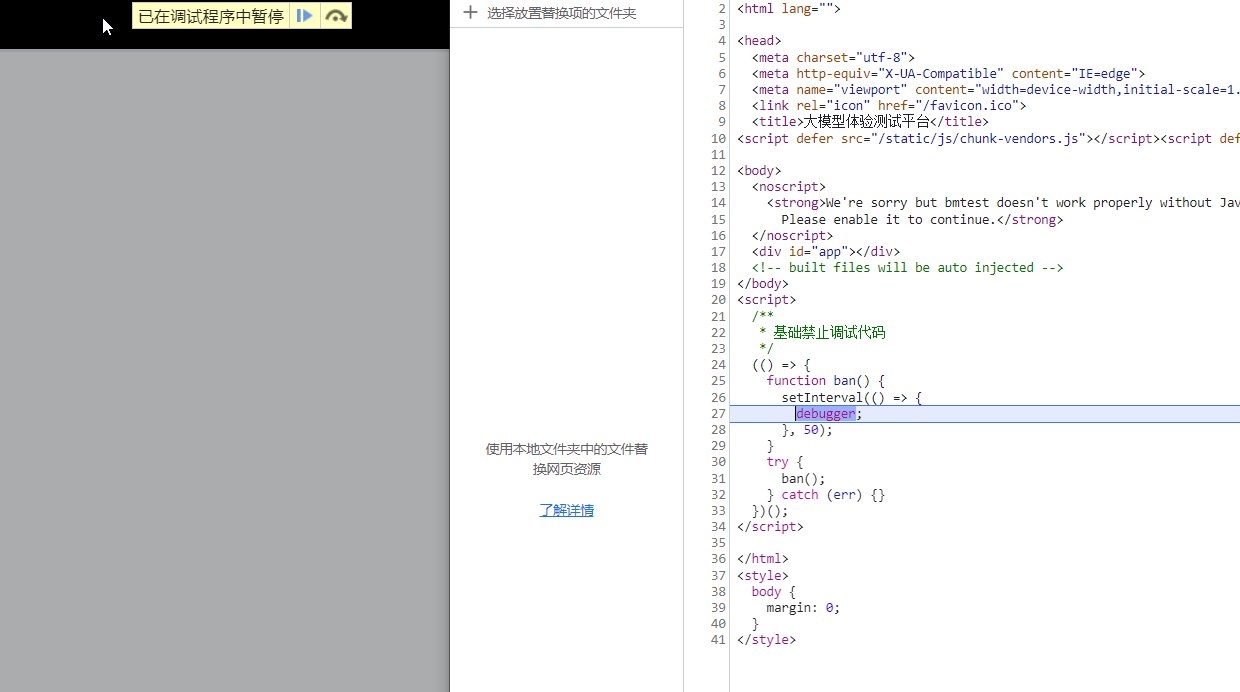Image resolution: width=1240 pixels, height=692 pixels.
Task: Click the '}, 50);' interval delay line
Action: 807,430
